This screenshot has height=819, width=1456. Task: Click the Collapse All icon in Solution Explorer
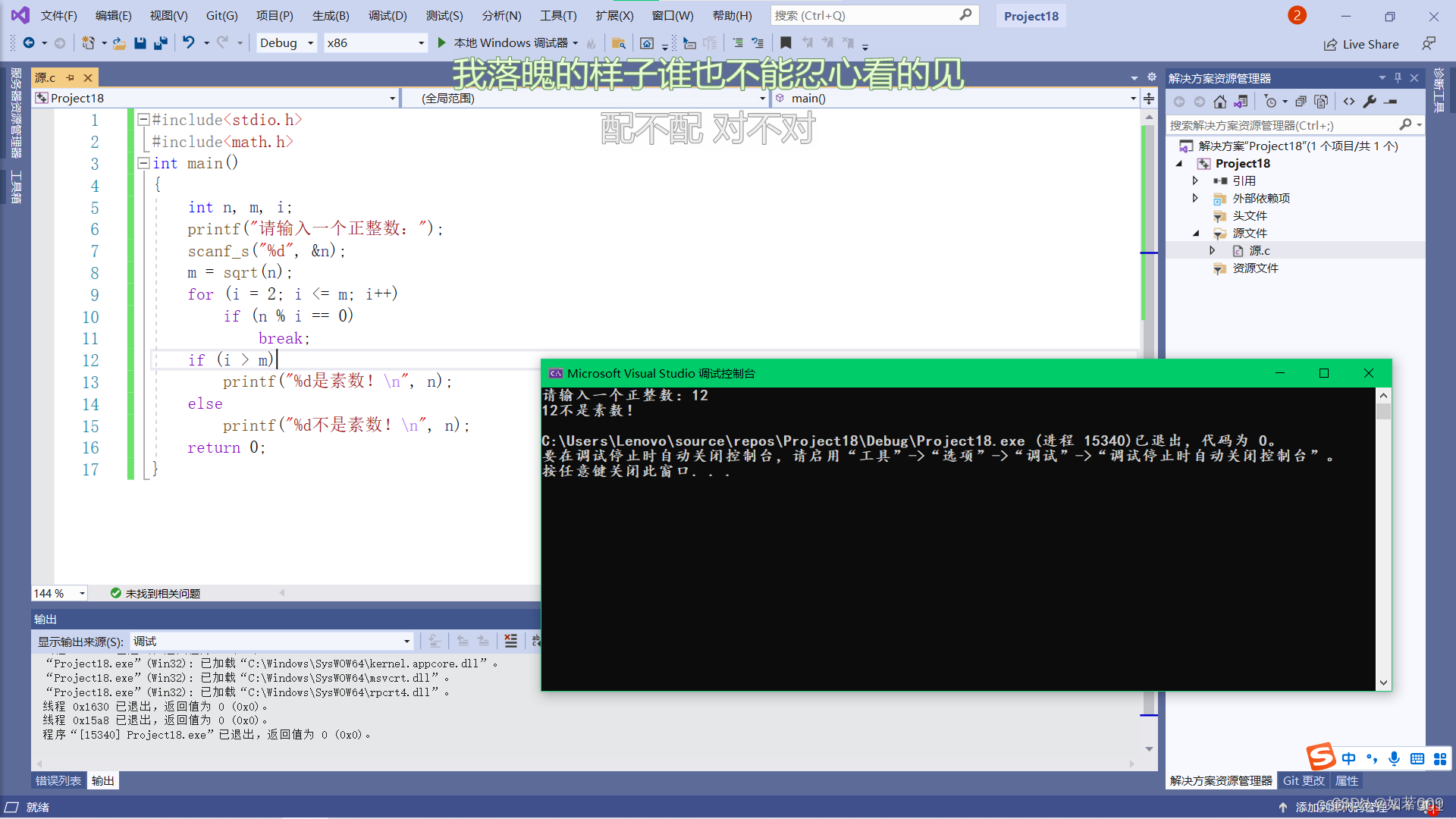[1301, 102]
